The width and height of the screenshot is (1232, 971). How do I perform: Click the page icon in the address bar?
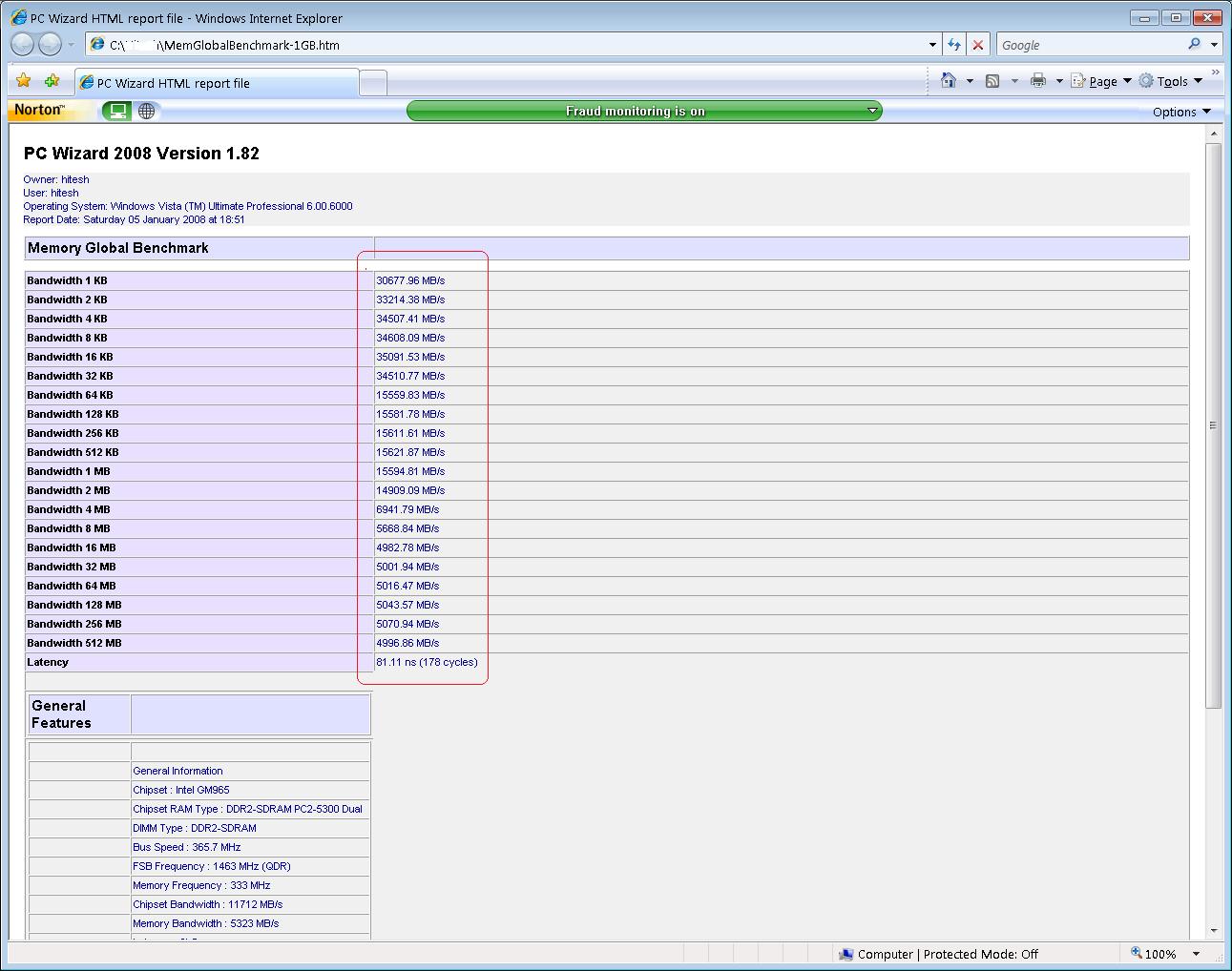point(97,44)
